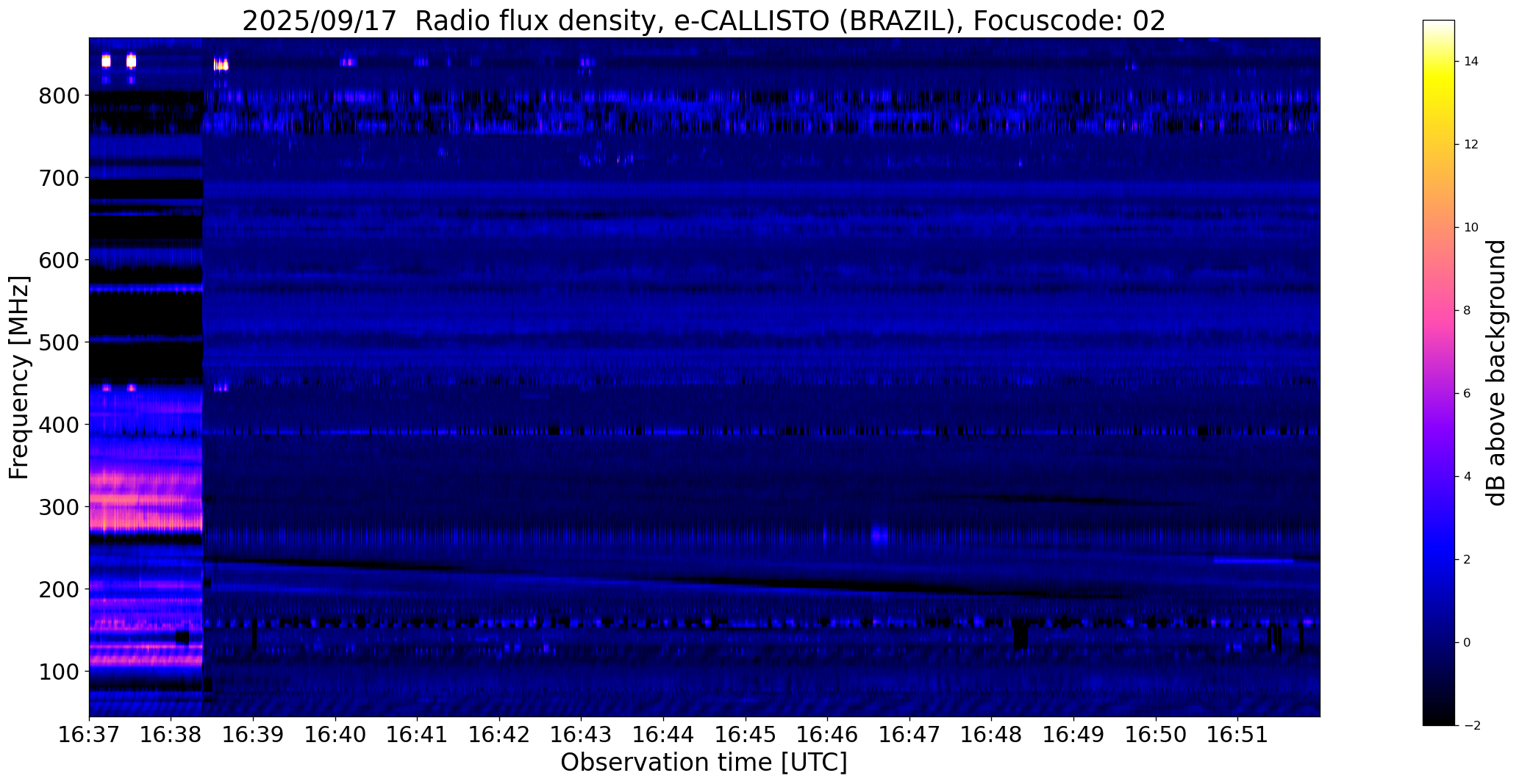The image size is (1519, 784).
Task: Click the colorbar tick label −2
Action: point(1471,726)
